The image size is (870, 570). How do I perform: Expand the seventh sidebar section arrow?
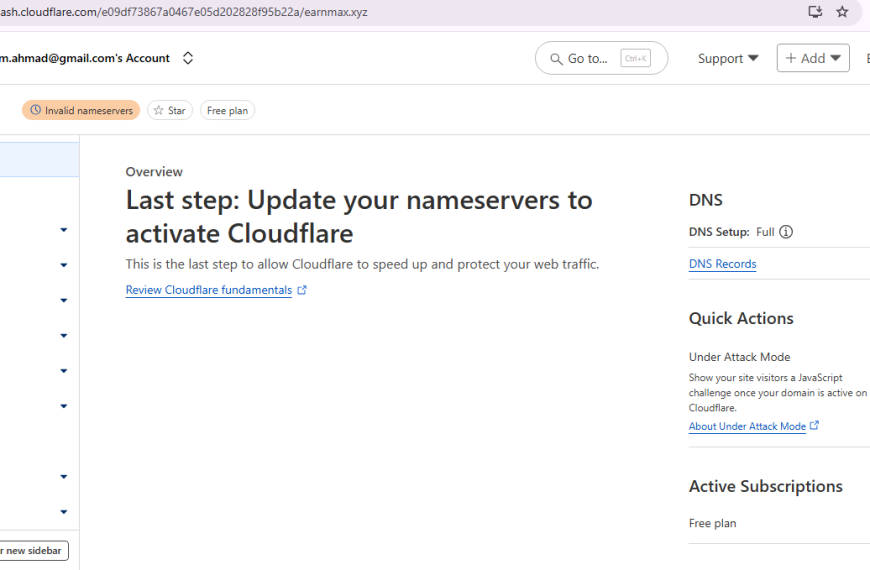click(64, 477)
